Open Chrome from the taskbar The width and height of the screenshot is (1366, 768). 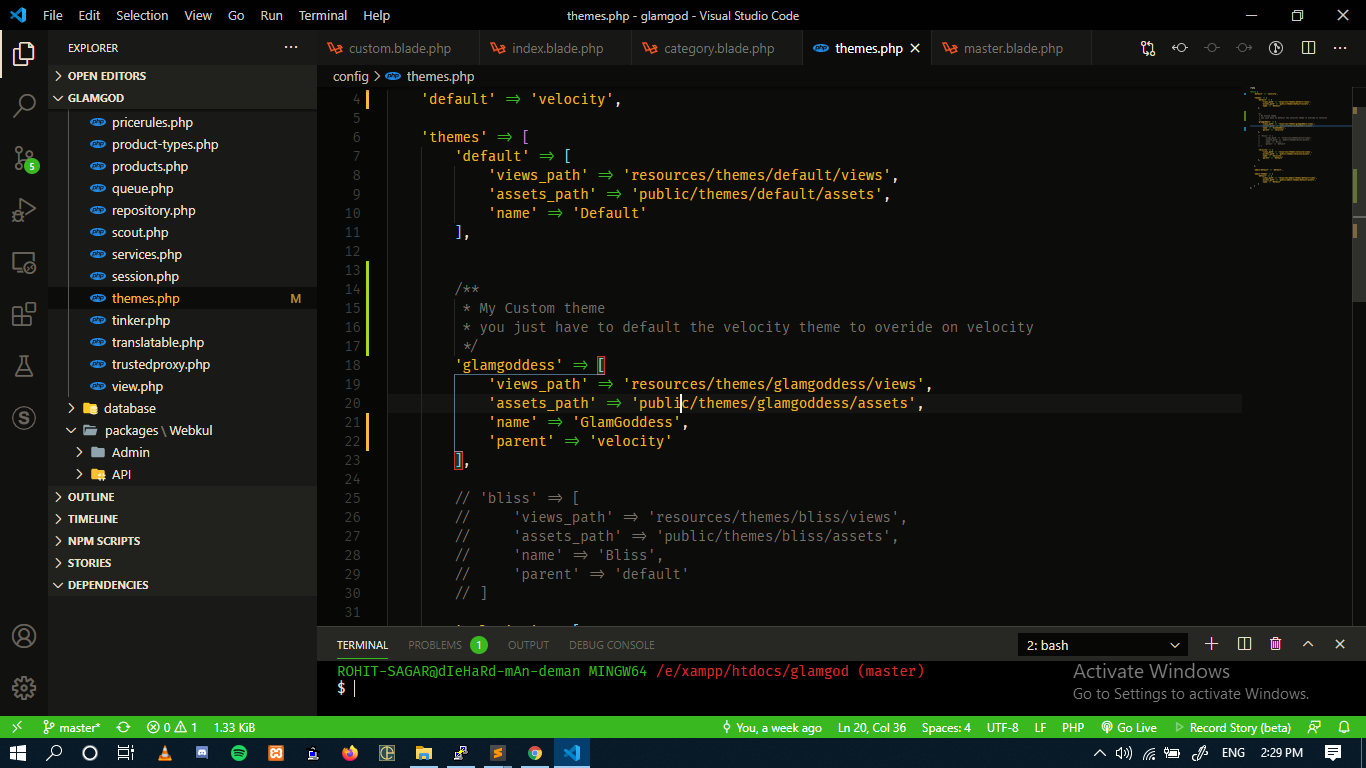535,753
